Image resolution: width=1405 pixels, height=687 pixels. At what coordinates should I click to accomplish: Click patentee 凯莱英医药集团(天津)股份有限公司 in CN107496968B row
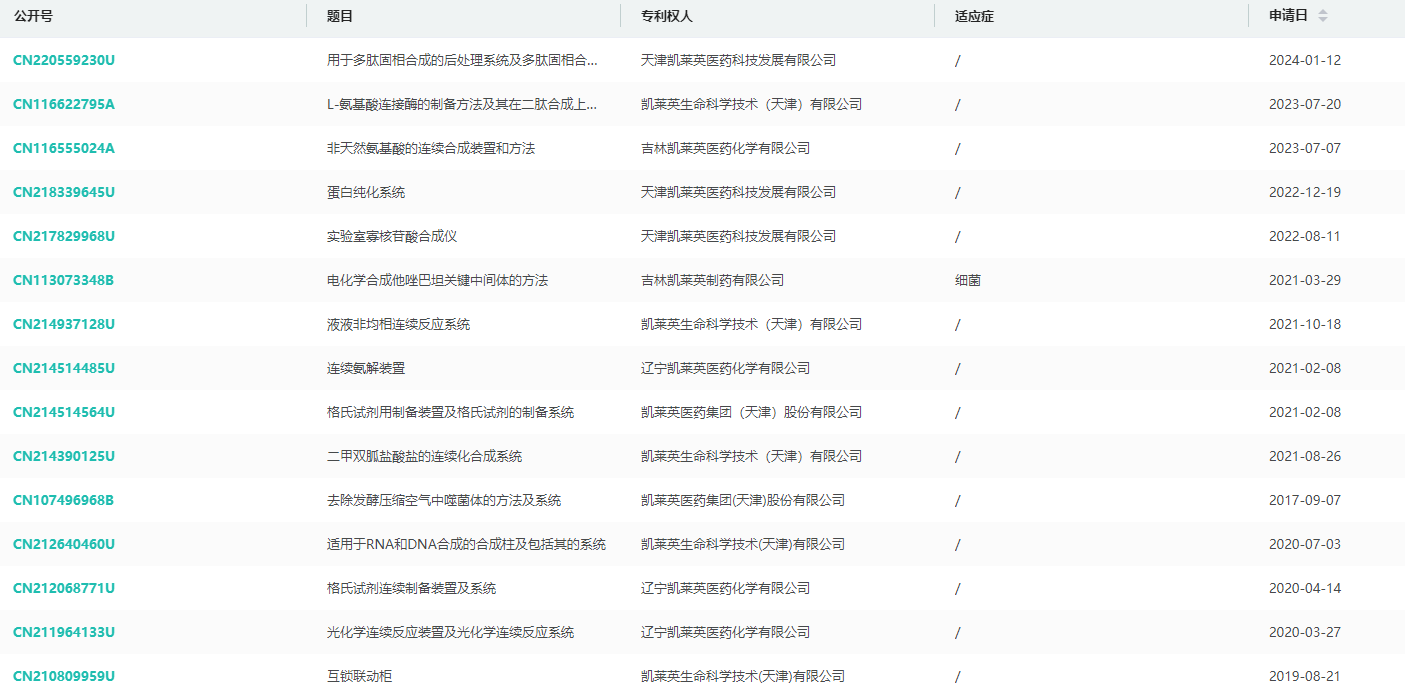(743, 500)
